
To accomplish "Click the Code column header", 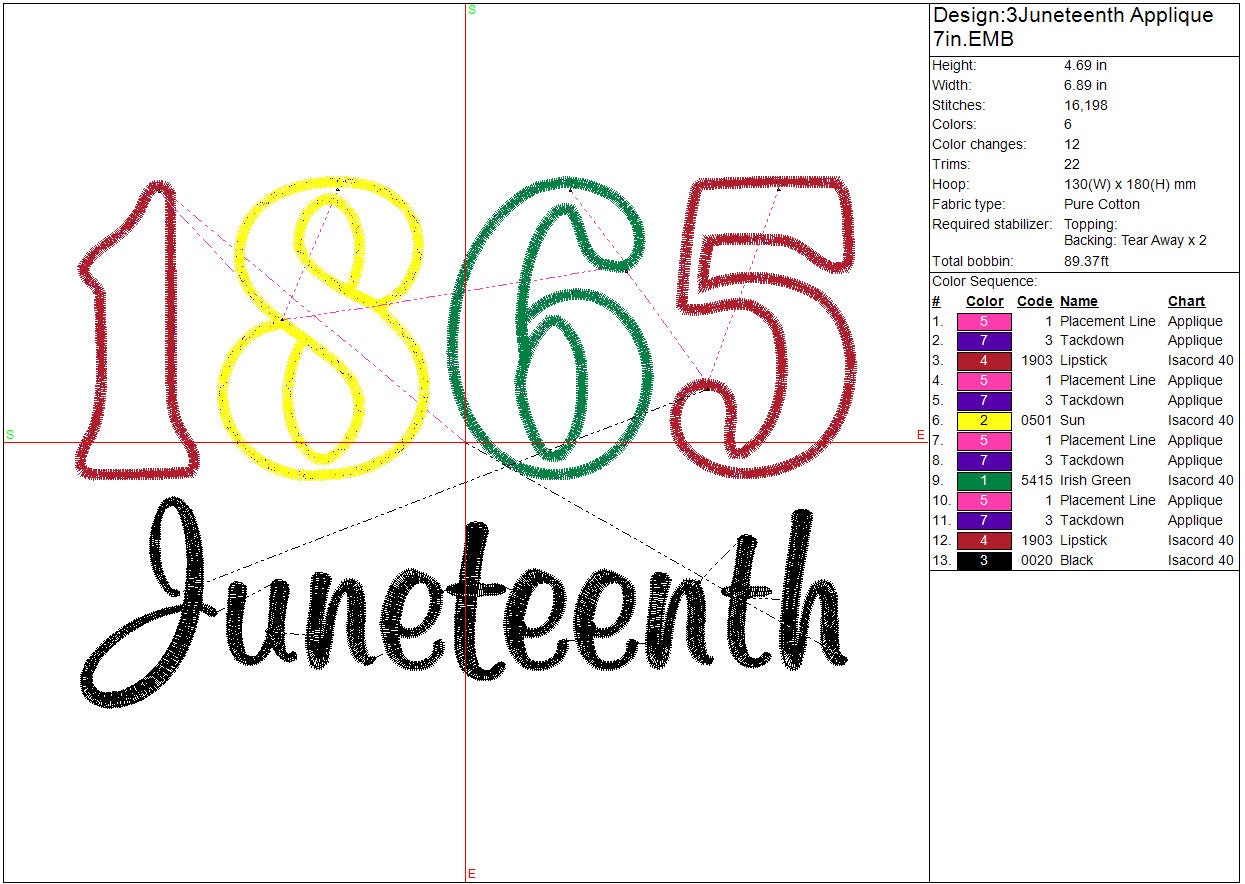I will point(1034,301).
